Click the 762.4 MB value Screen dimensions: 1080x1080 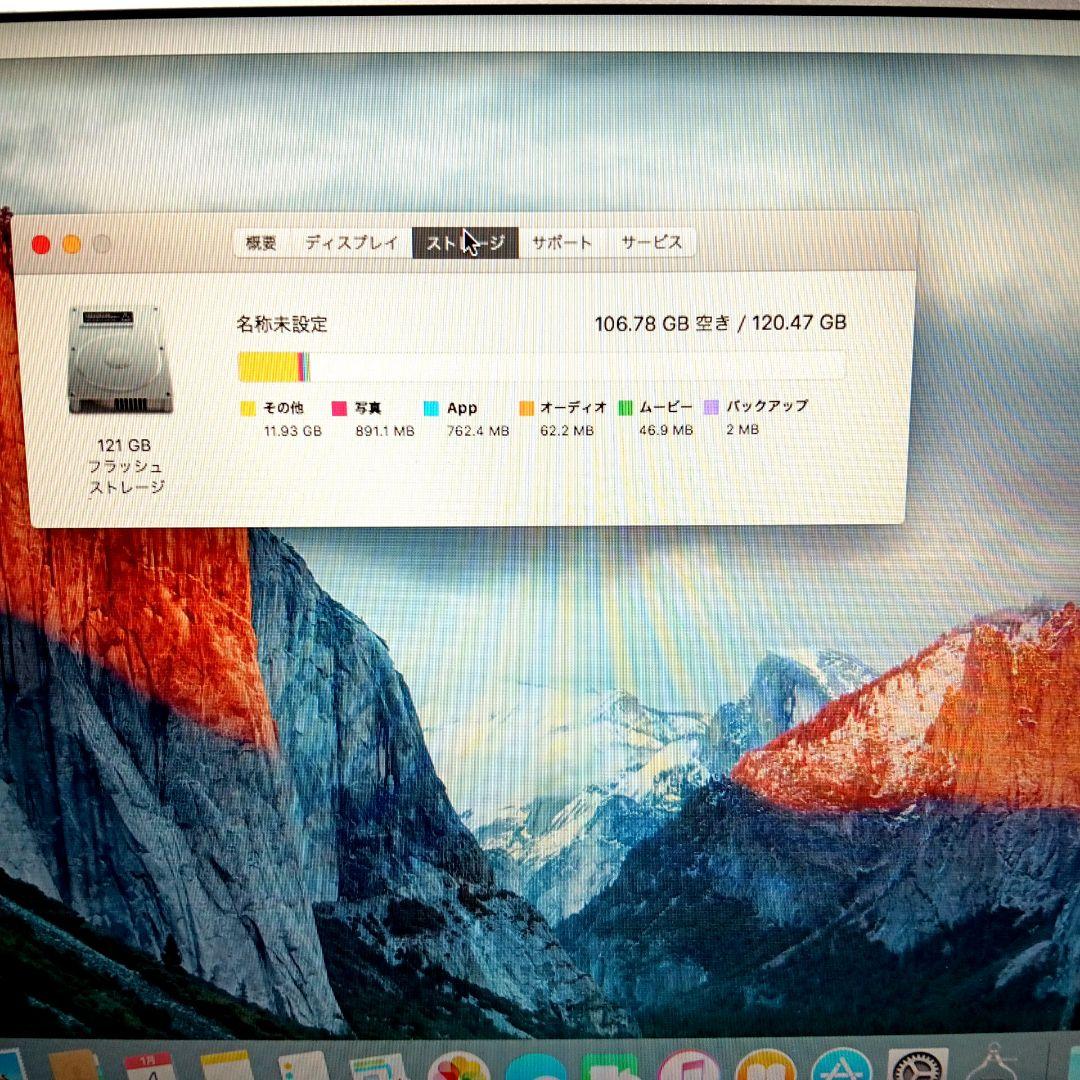(x=478, y=431)
